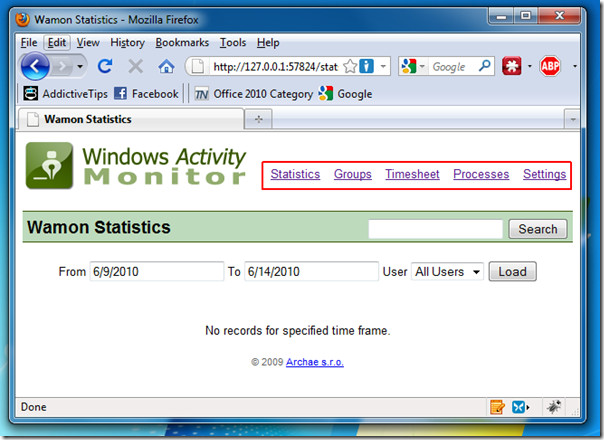The width and height of the screenshot is (604, 440).
Task: Click the From date field 6/9/2010
Action: pyautogui.click(x=157, y=272)
